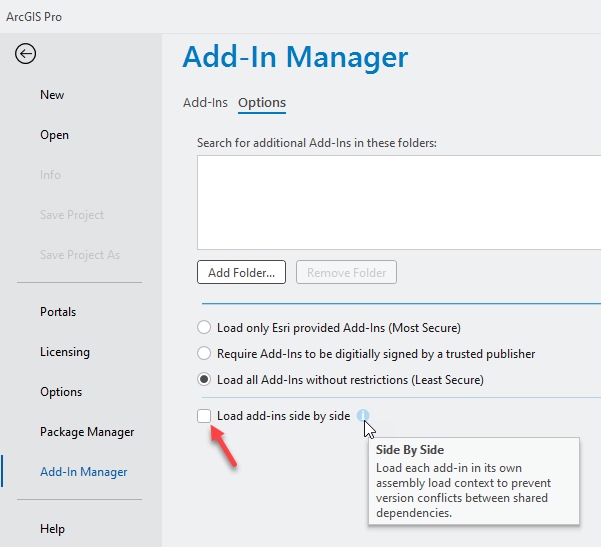This screenshot has height=547, width=601.
Task: Click inside the Add-In folders list box
Action: click(x=398, y=202)
